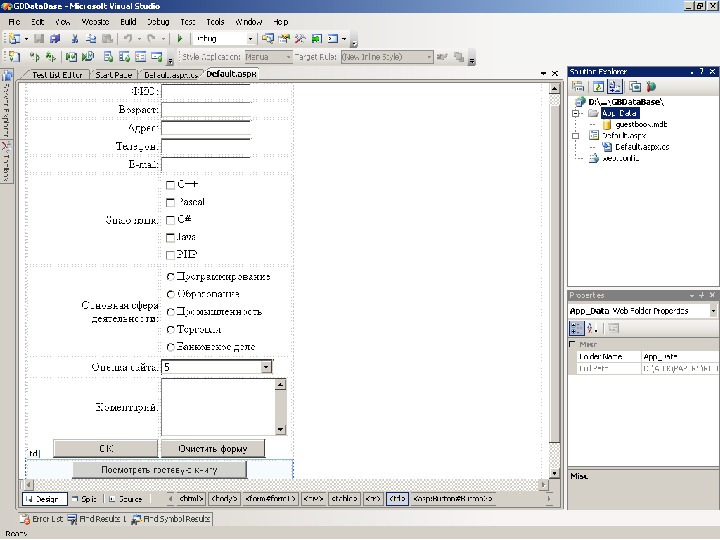Click the Property Pages icon
The image size is (720, 540).
click(x=613, y=328)
